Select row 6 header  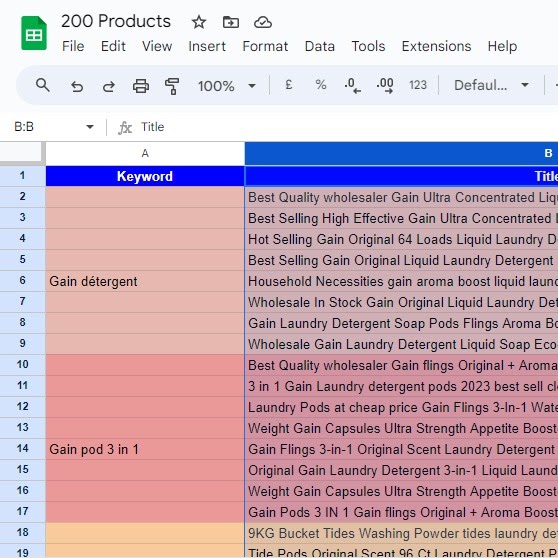coord(22,280)
